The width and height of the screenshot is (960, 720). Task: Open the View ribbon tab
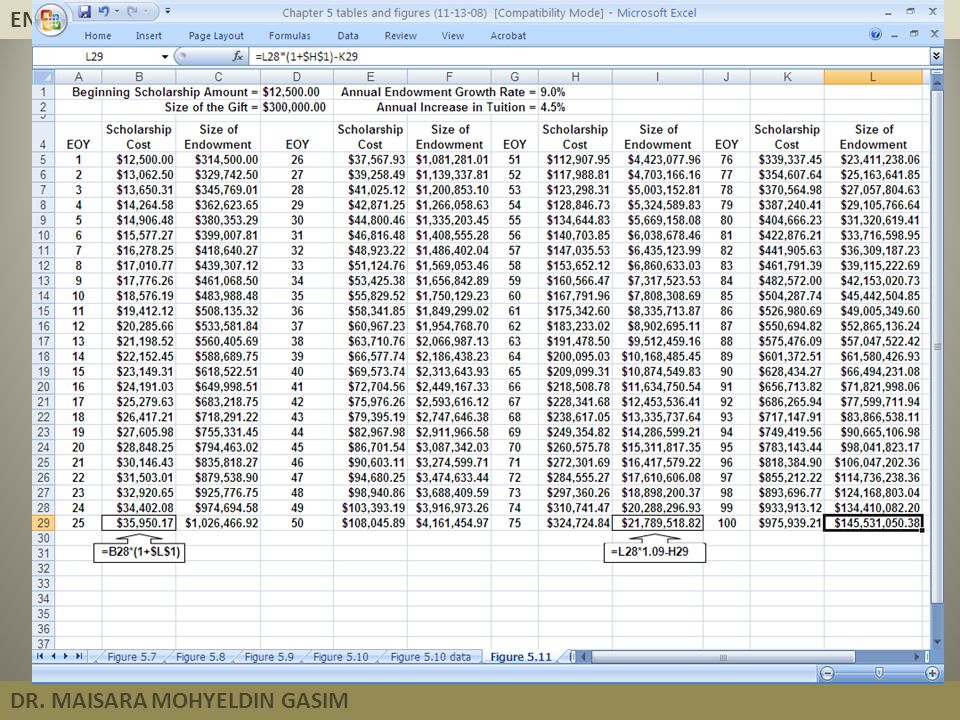tap(452, 36)
